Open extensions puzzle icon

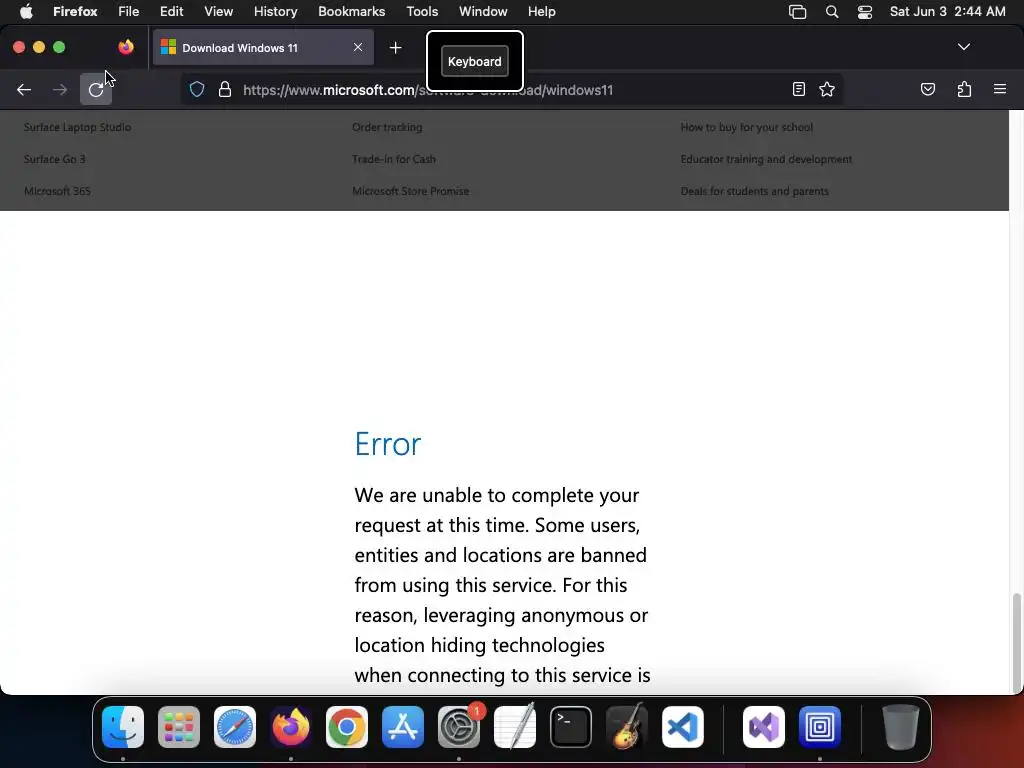point(964,89)
